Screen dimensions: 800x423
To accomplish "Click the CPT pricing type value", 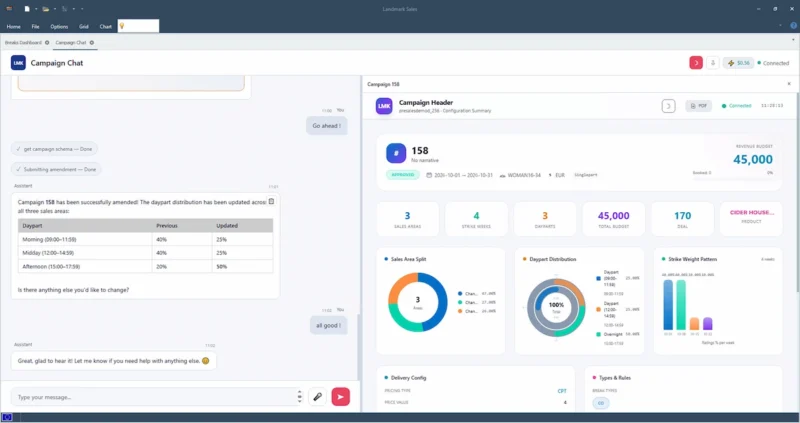I will click(562, 391).
